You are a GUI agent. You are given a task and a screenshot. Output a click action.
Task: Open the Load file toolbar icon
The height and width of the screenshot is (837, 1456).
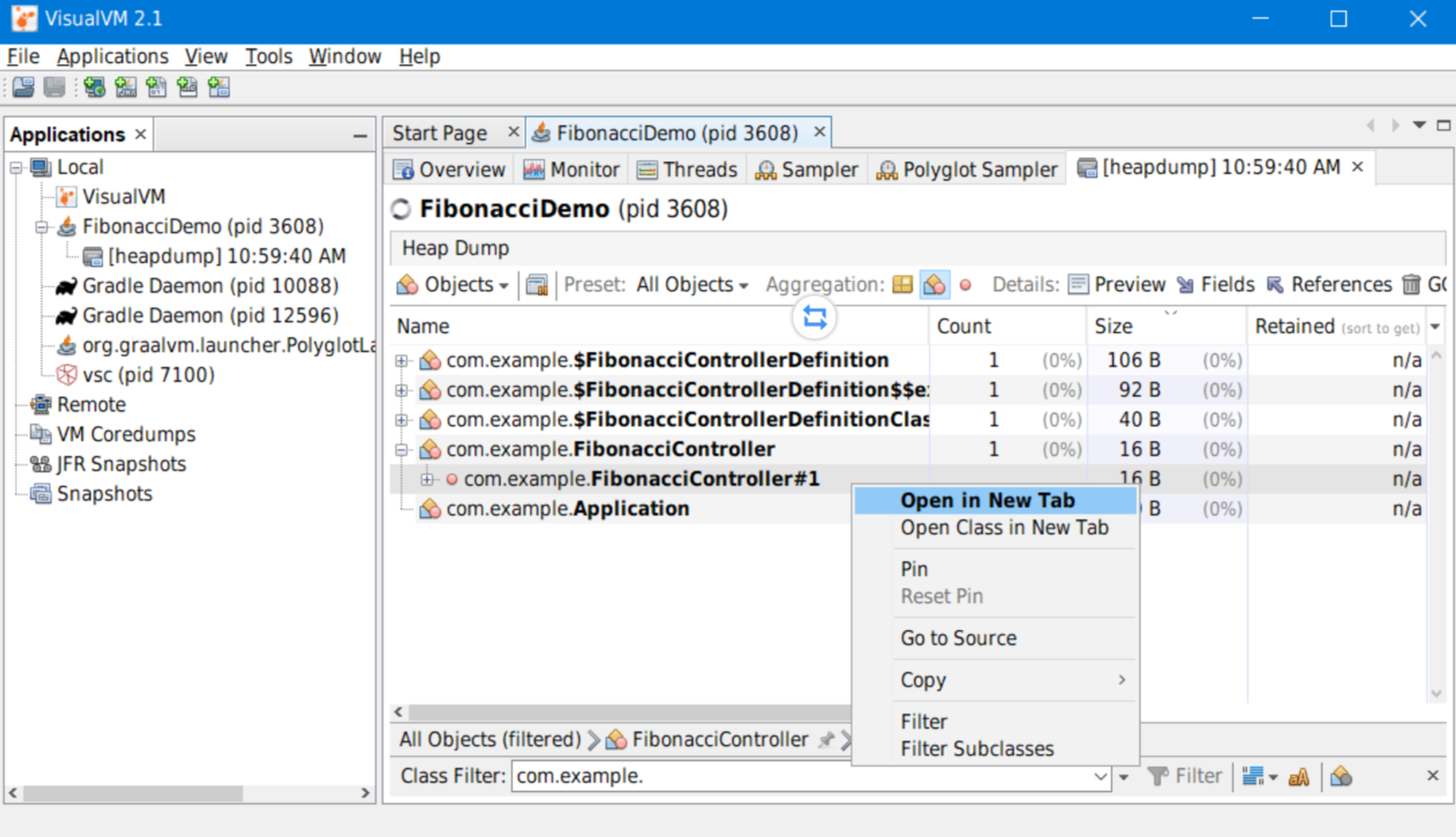pyautogui.click(x=22, y=86)
